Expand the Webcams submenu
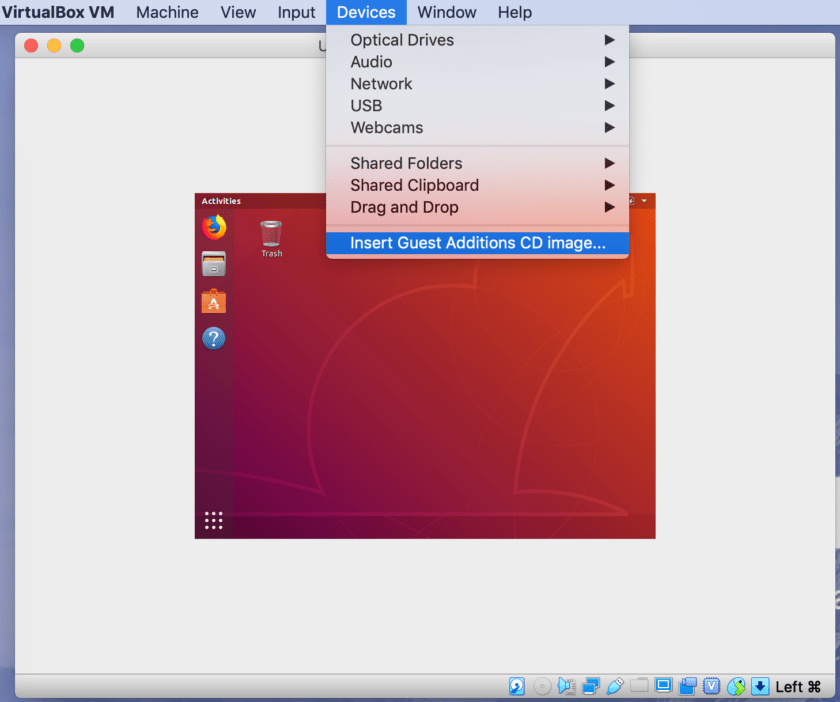 click(x=477, y=128)
